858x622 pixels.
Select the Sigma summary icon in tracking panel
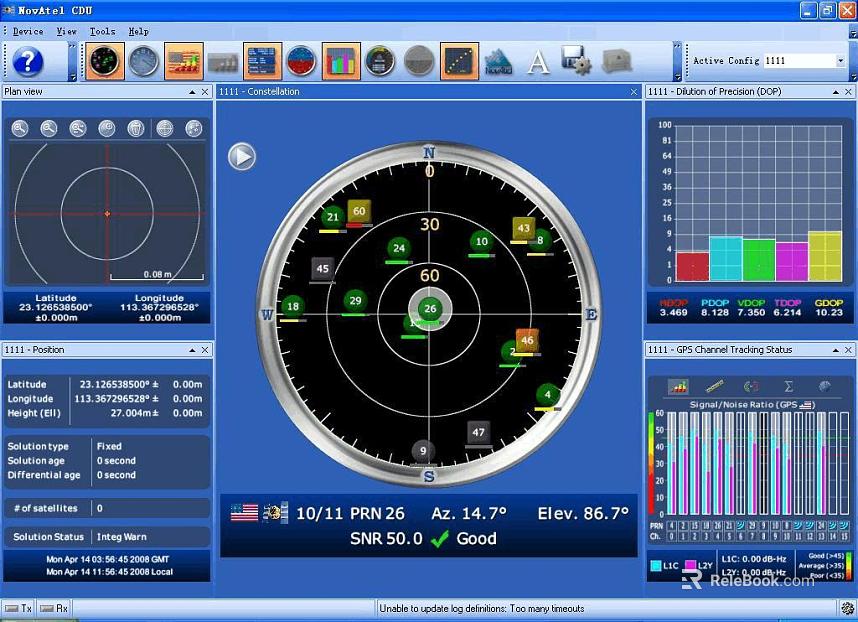point(789,387)
